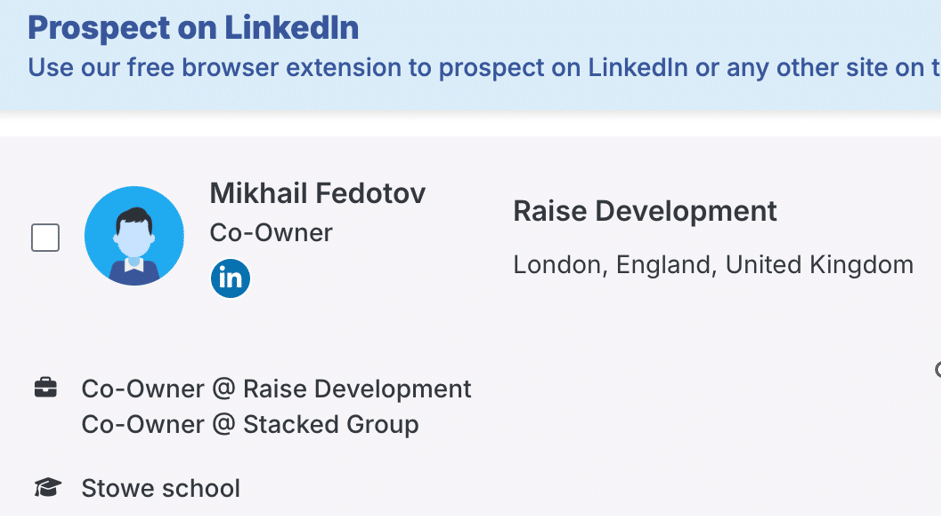Screen dimensions: 941x516
Task: Click Mikhail Fedotov's avatar image
Action: coord(134,236)
